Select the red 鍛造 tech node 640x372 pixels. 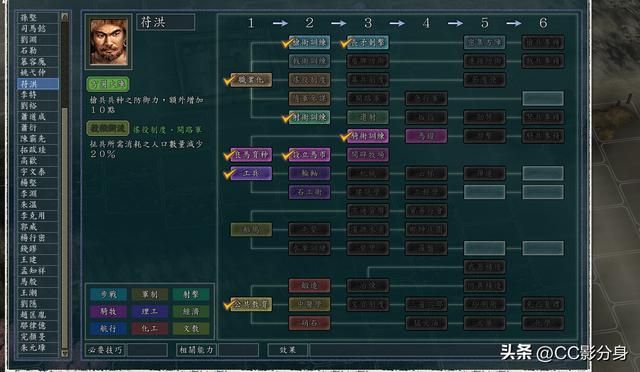[x=309, y=285]
